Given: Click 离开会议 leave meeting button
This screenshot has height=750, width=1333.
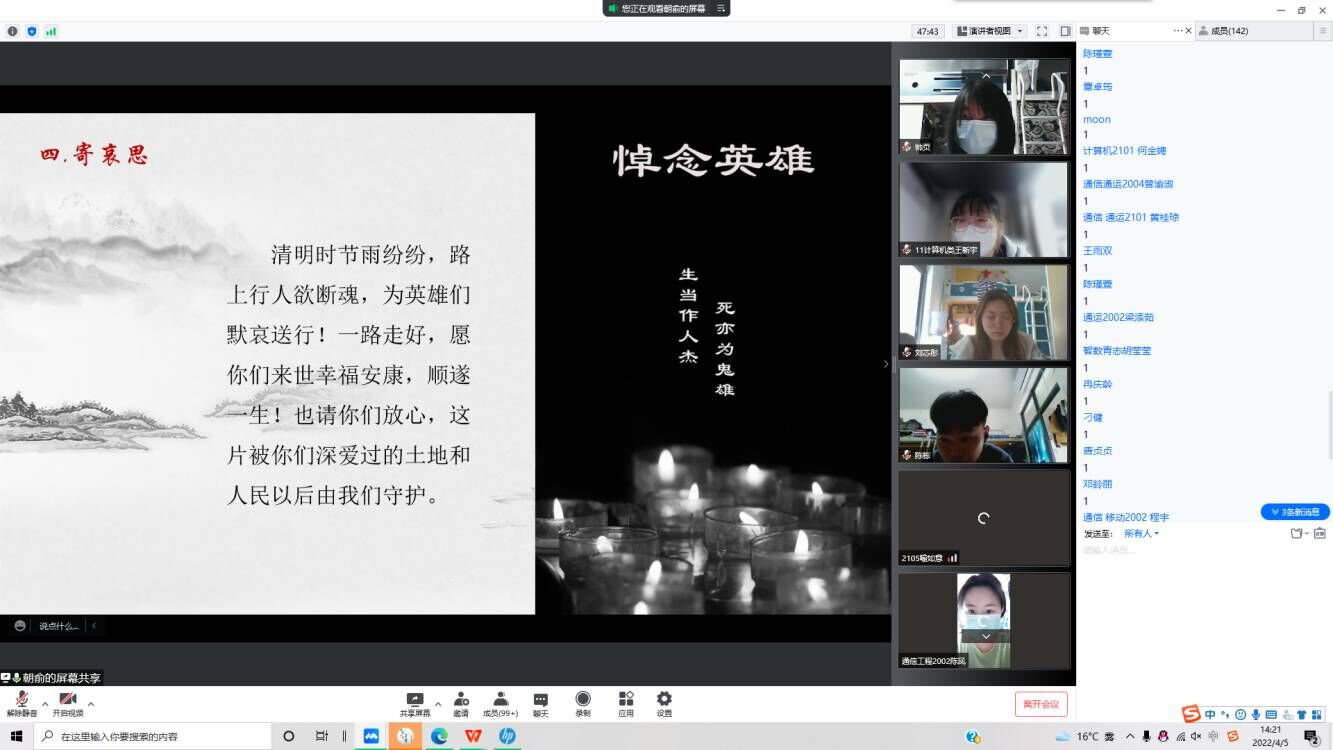Looking at the screenshot, I should click(1041, 704).
